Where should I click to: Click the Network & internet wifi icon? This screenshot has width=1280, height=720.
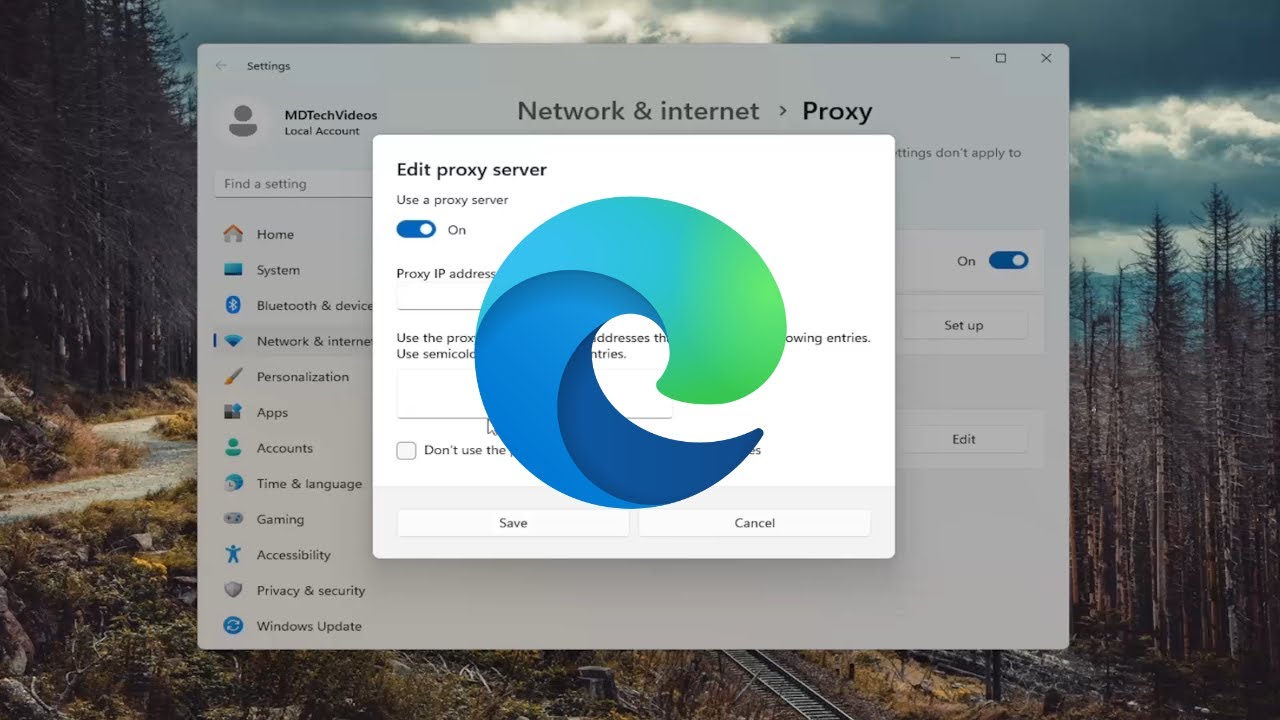tap(233, 341)
